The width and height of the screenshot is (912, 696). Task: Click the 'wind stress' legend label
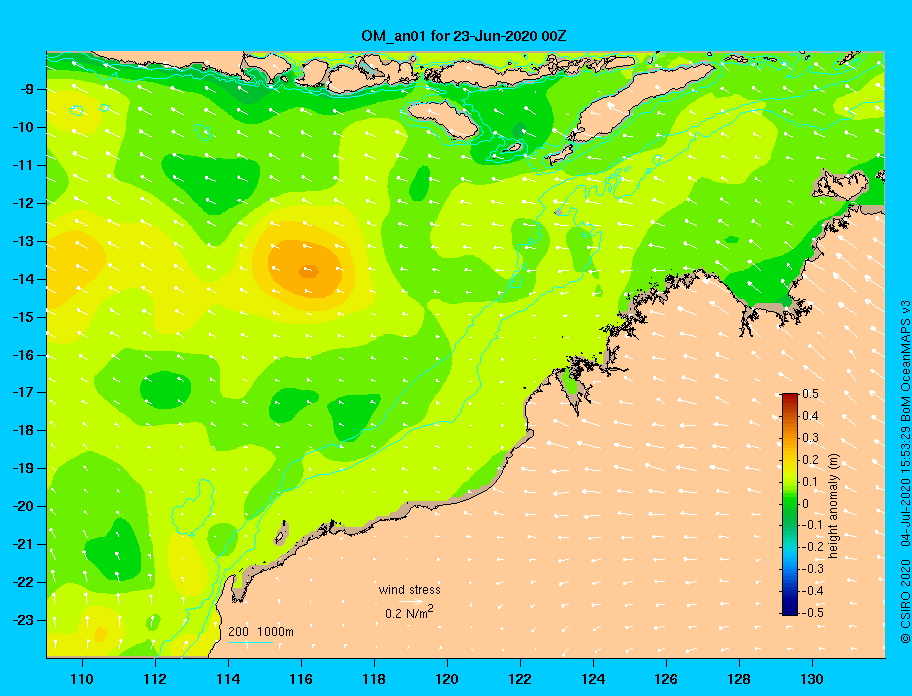click(409, 590)
